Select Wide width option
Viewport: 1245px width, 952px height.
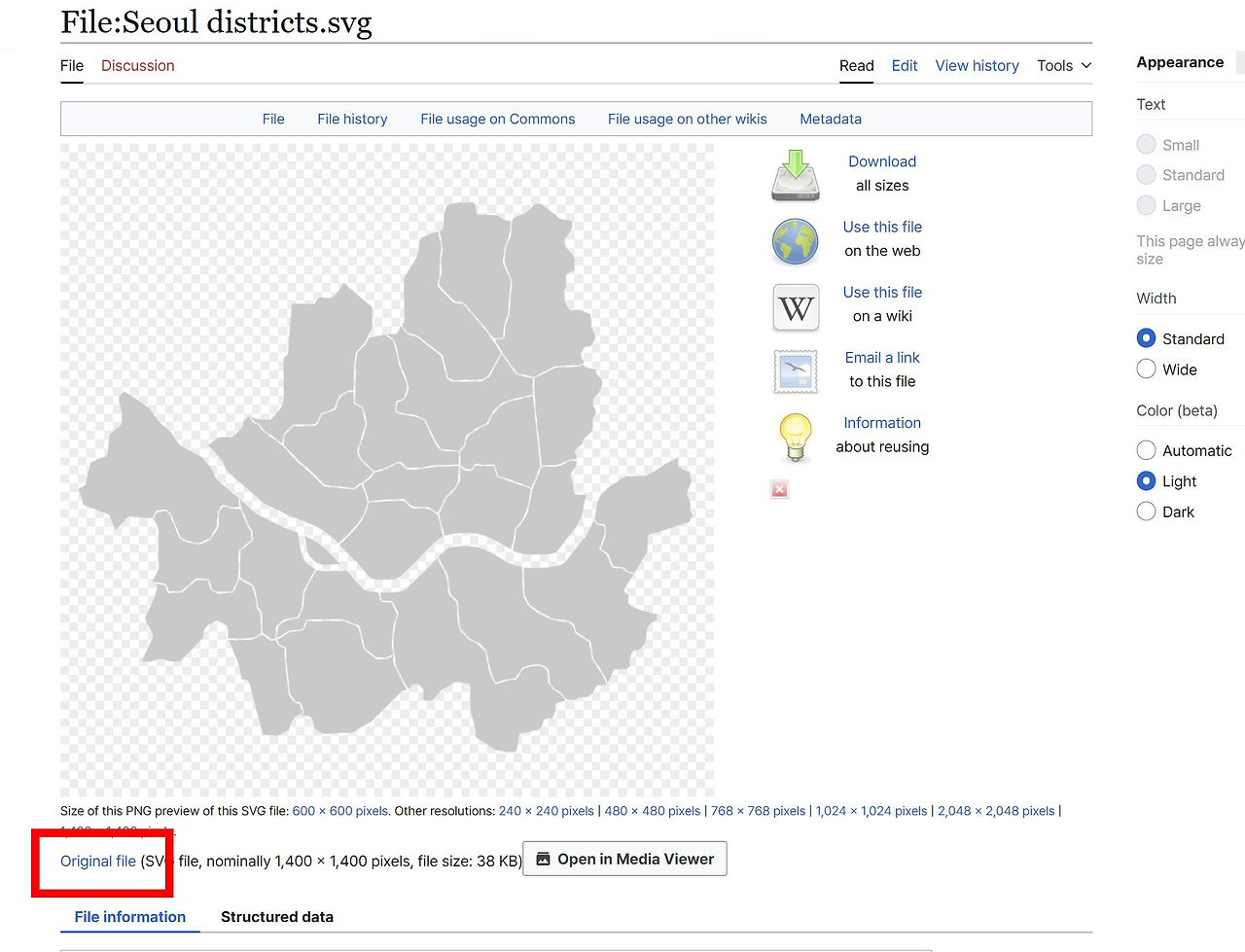[x=1146, y=369]
